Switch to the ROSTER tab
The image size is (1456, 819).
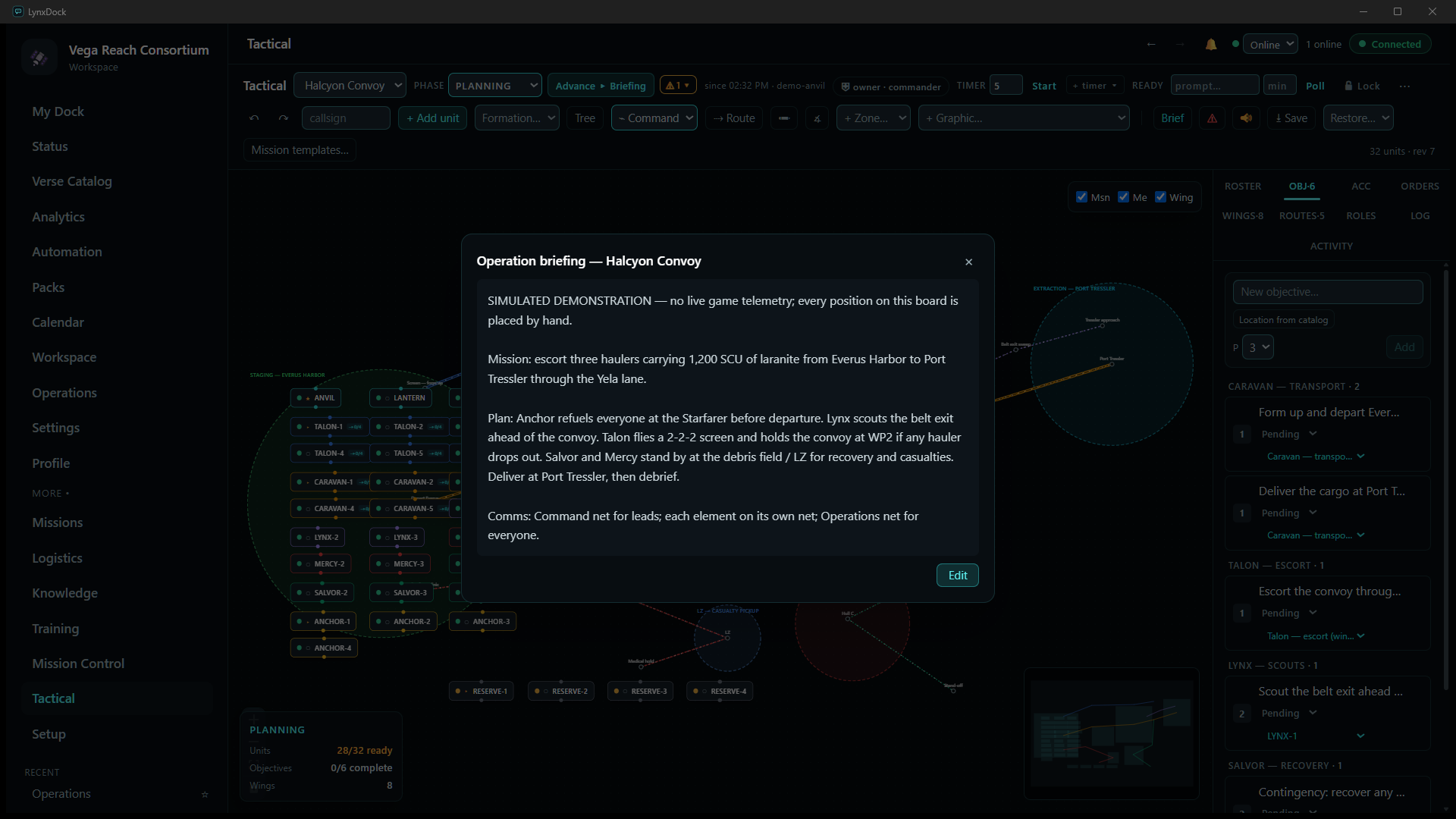click(1242, 187)
